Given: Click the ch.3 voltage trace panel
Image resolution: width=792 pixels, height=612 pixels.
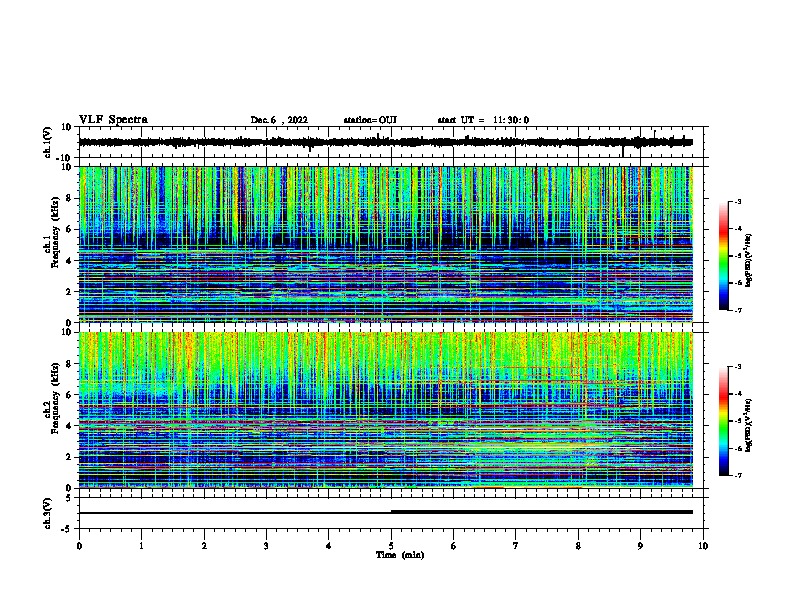Looking at the screenshot, I should (x=391, y=513).
